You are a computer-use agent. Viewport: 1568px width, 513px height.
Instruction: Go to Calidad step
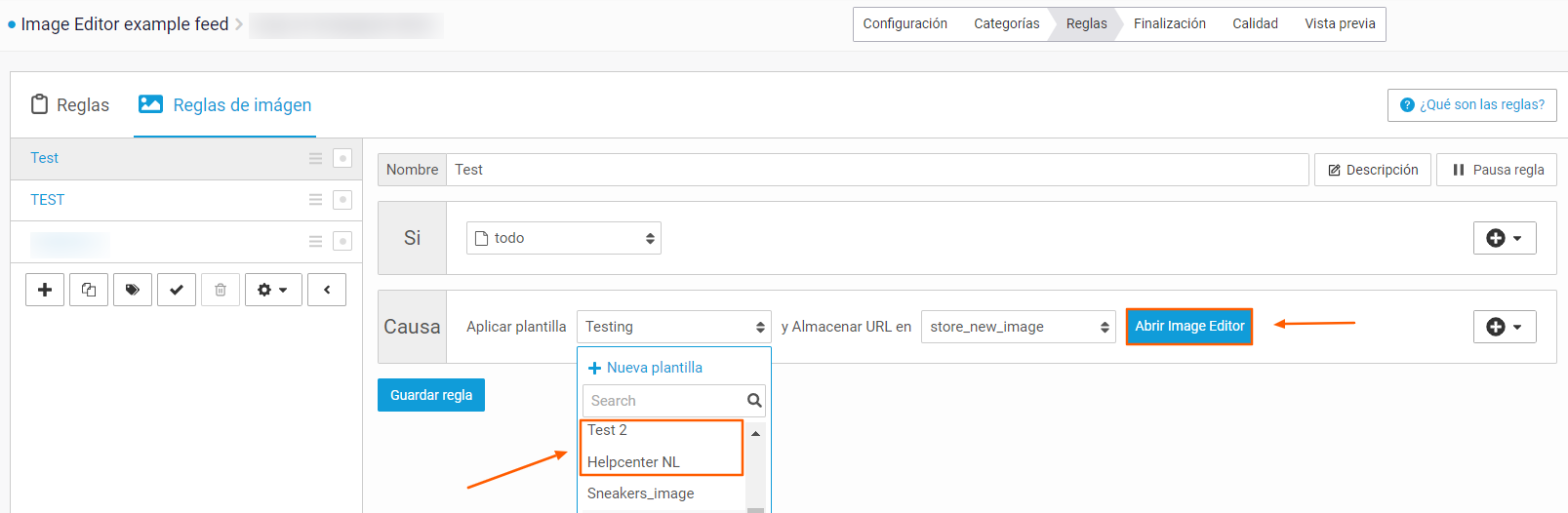[x=1255, y=24]
